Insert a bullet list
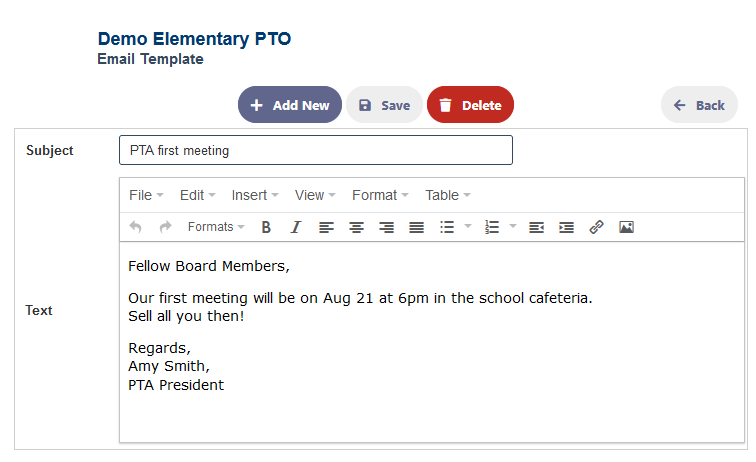The width and height of the screenshot is (756, 462). tap(447, 227)
